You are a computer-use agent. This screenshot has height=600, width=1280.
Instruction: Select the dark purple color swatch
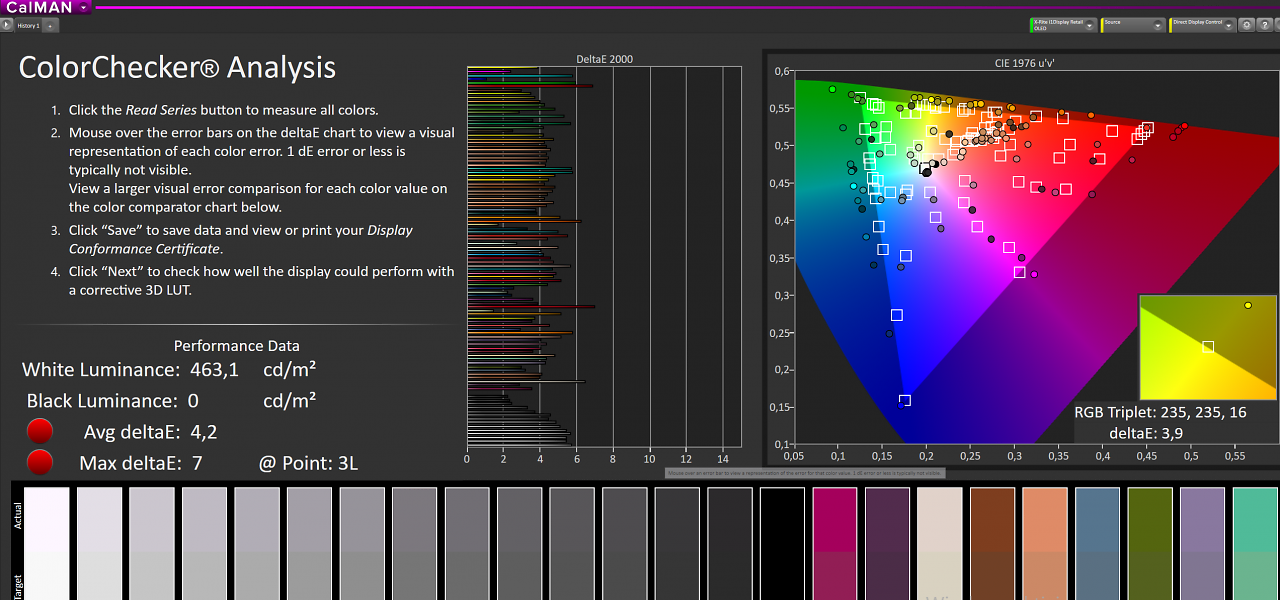[888, 544]
